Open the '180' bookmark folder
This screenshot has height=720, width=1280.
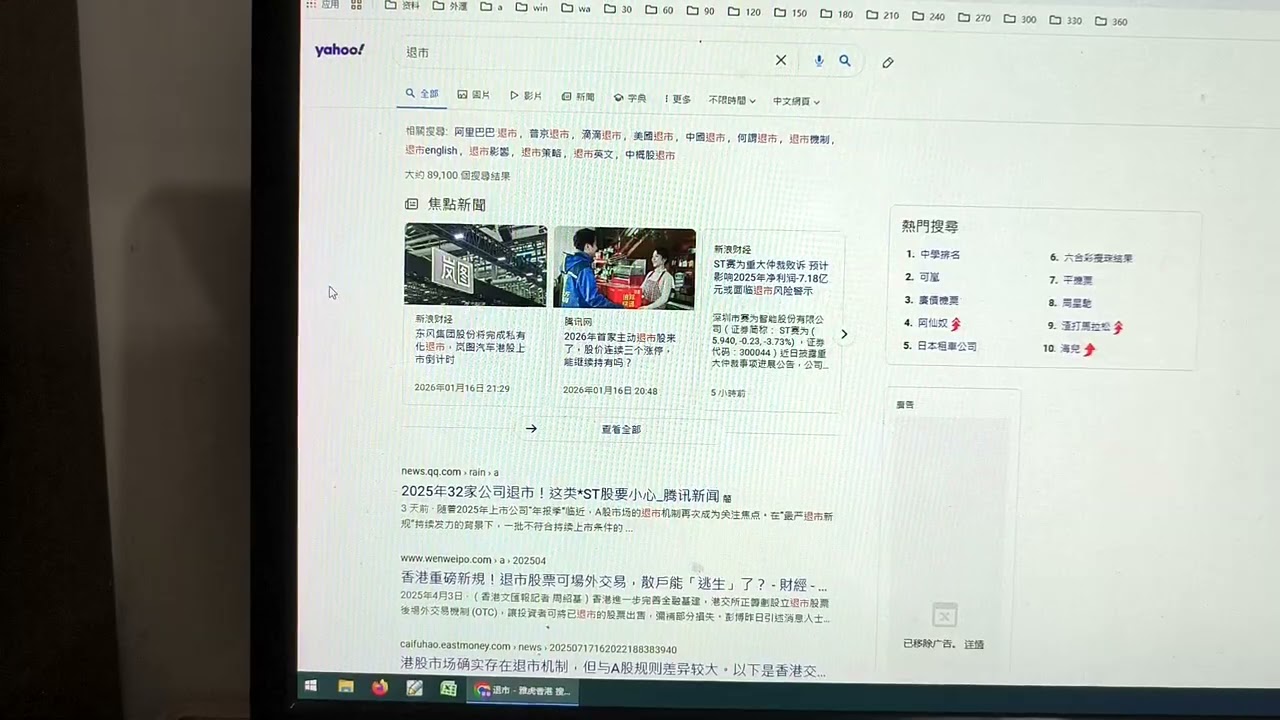pyautogui.click(x=836, y=14)
